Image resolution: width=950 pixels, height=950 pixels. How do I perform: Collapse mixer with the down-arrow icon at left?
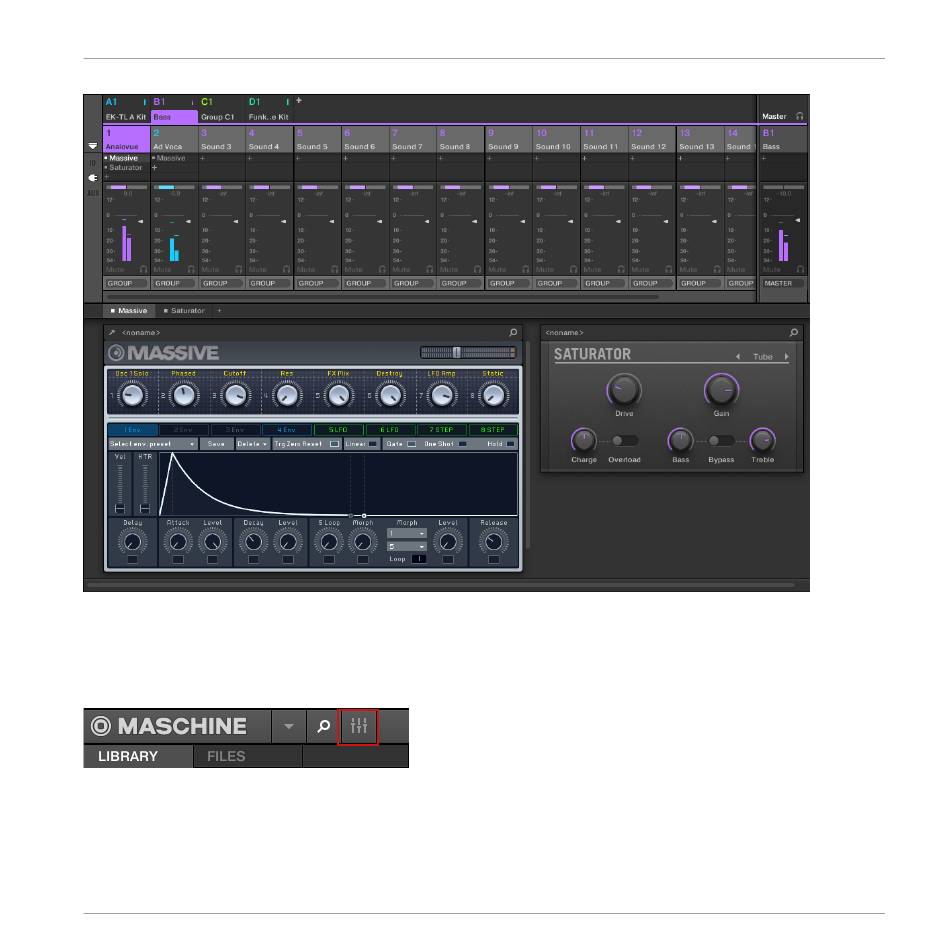tap(93, 146)
